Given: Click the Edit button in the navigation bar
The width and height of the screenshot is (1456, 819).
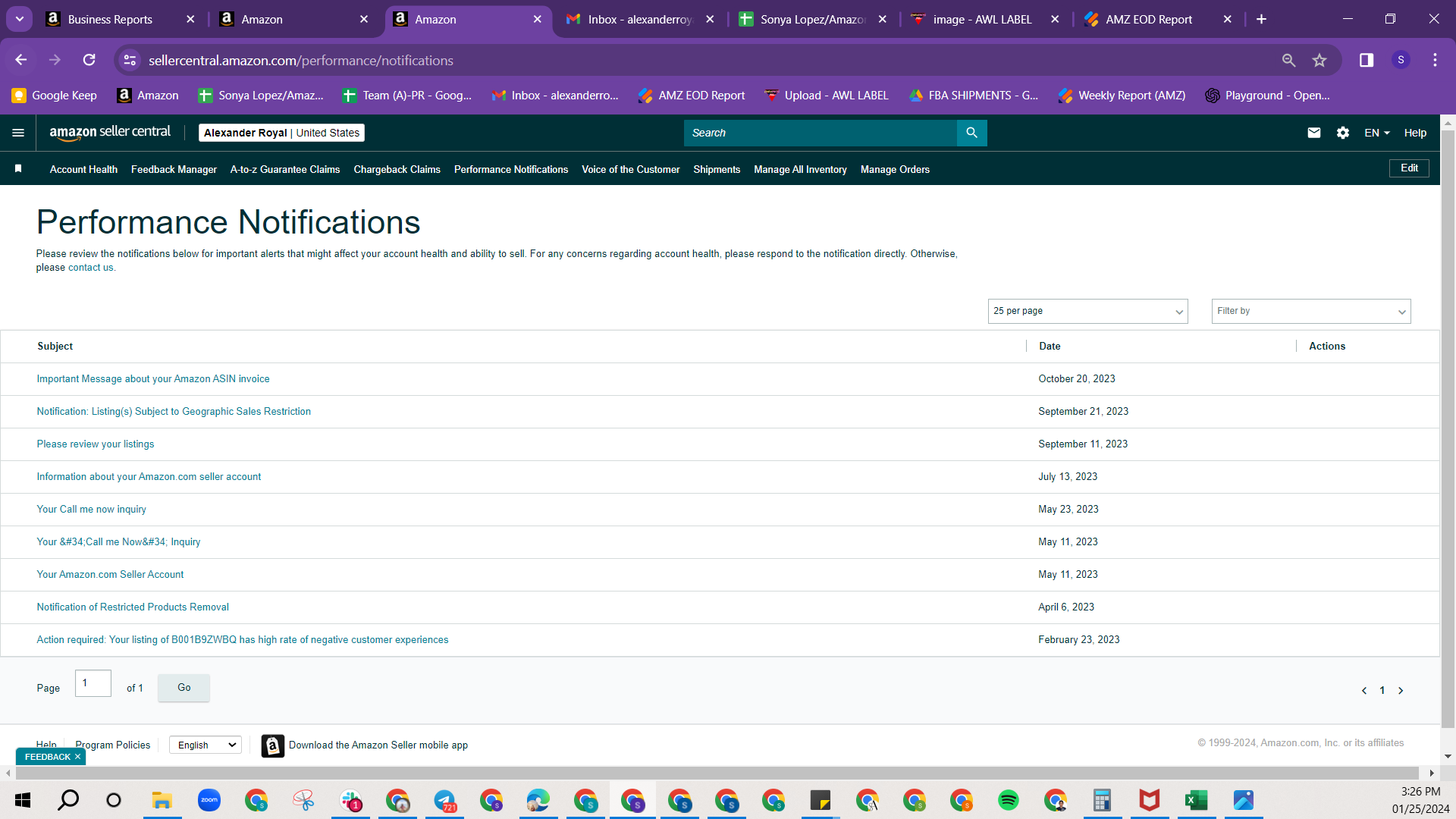Looking at the screenshot, I should pyautogui.click(x=1409, y=168).
